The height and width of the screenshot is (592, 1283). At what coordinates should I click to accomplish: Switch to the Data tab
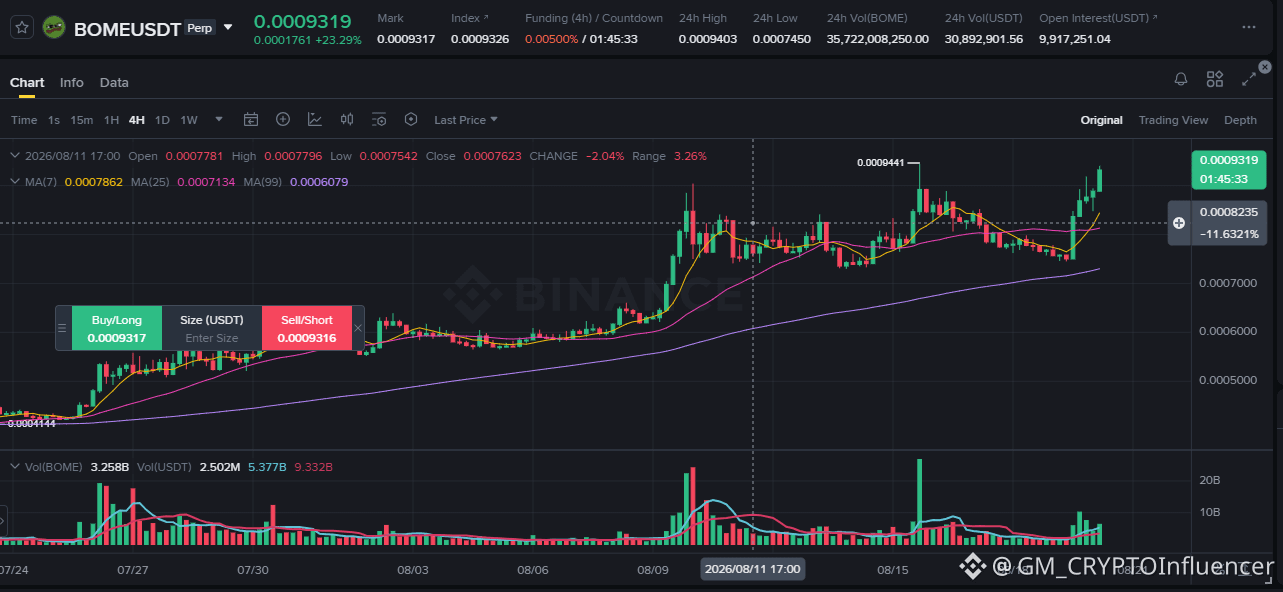point(114,82)
